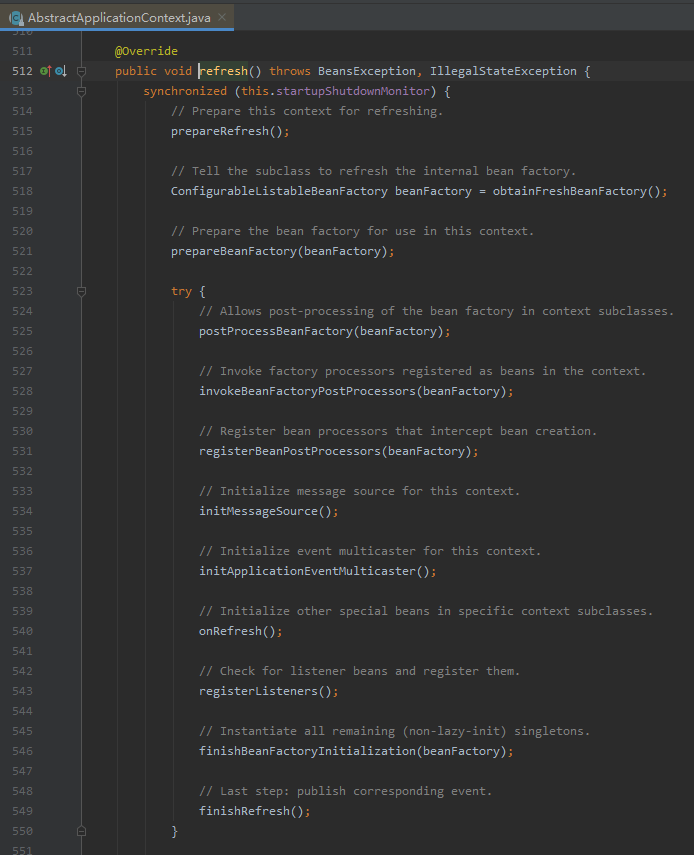
Task: Click comment 'Initialize event multicaster'
Action: (x=370, y=551)
